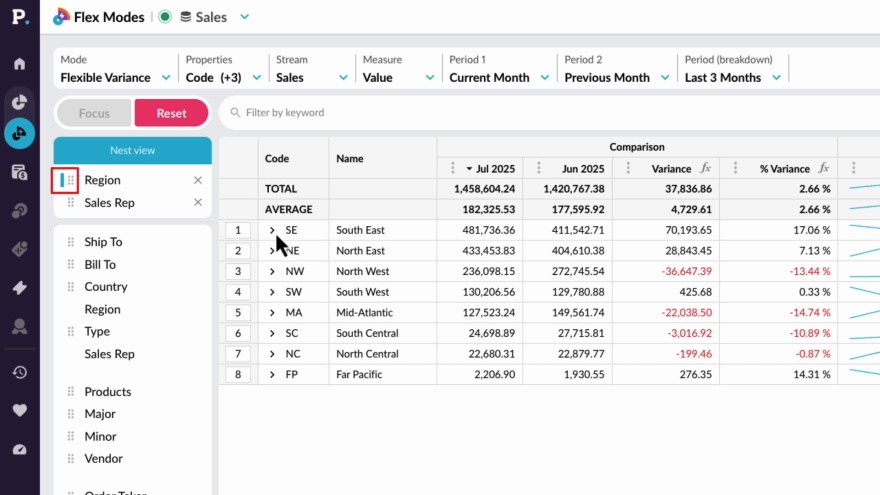Viewport: 880px width, 495px height.
Task: Click the green status indicator icon
Action: coord(165,17)
